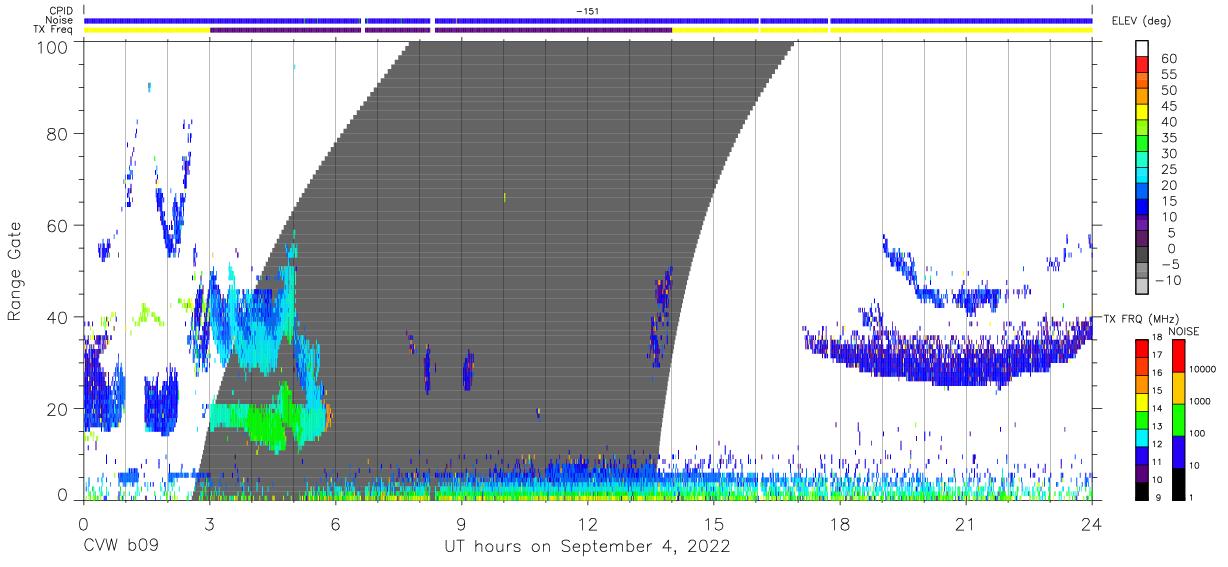Screen dimensions: 1228x567
Task: Click y-axis tick label '40'
Action: pos(59,317)
